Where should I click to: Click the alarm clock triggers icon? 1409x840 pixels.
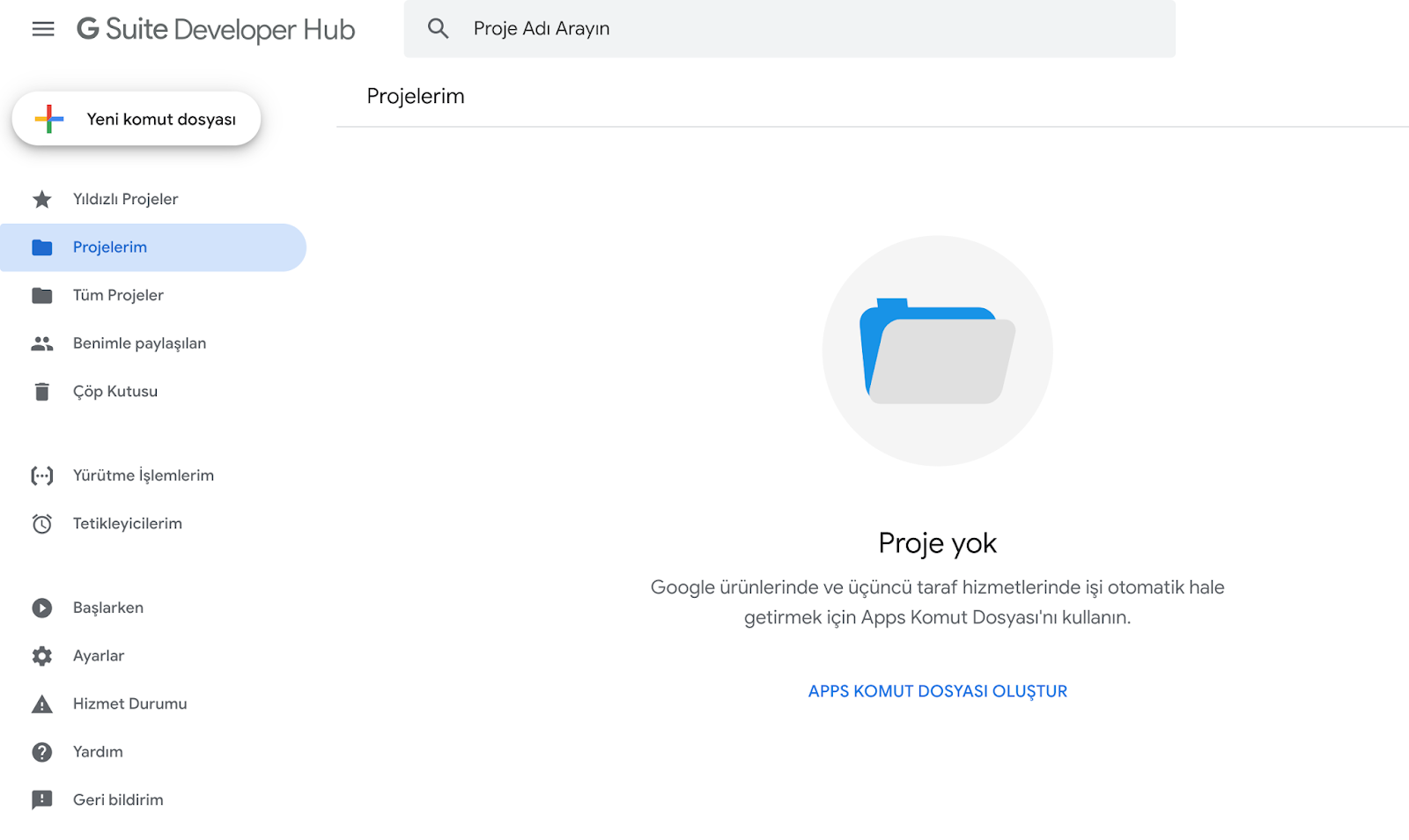click(x=41, y=524)
